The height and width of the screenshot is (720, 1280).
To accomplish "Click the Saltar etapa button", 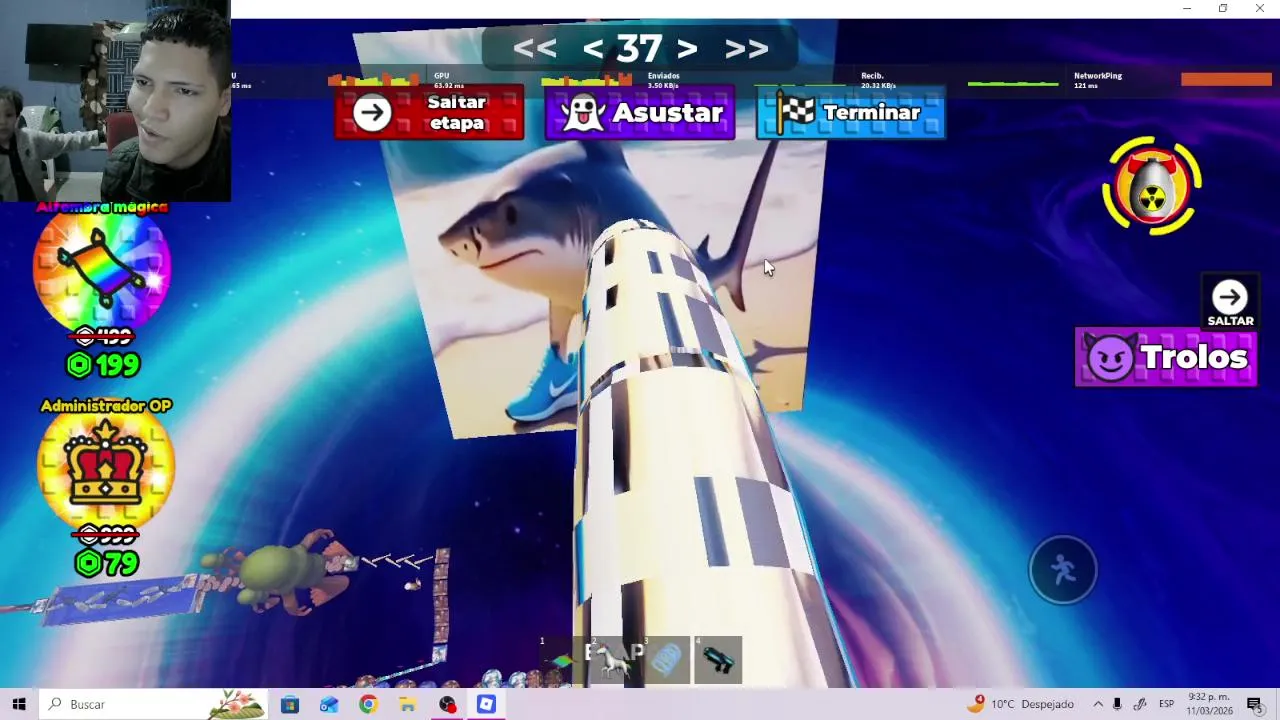I will 429,113.
